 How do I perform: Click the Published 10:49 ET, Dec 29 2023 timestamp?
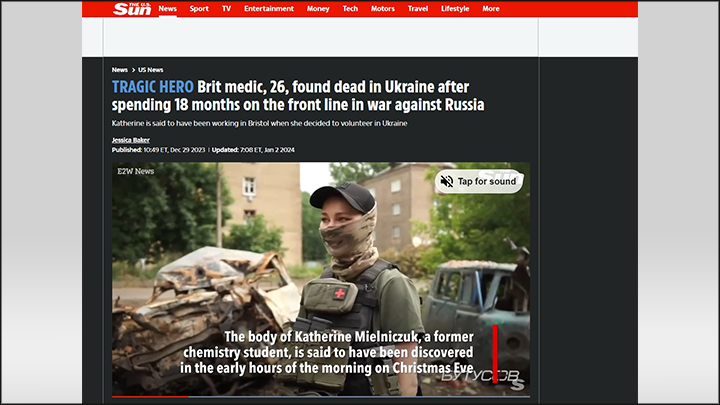click(x=158, y=150)
